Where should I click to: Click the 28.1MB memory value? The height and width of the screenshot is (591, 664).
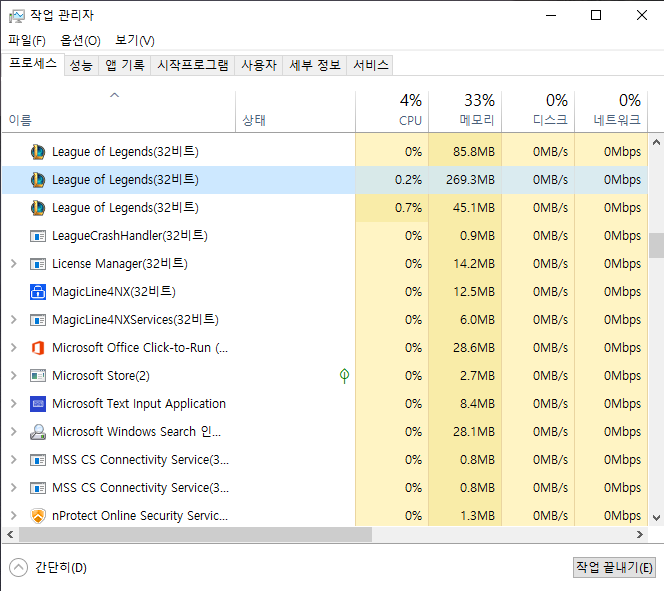tap(473, 431)
